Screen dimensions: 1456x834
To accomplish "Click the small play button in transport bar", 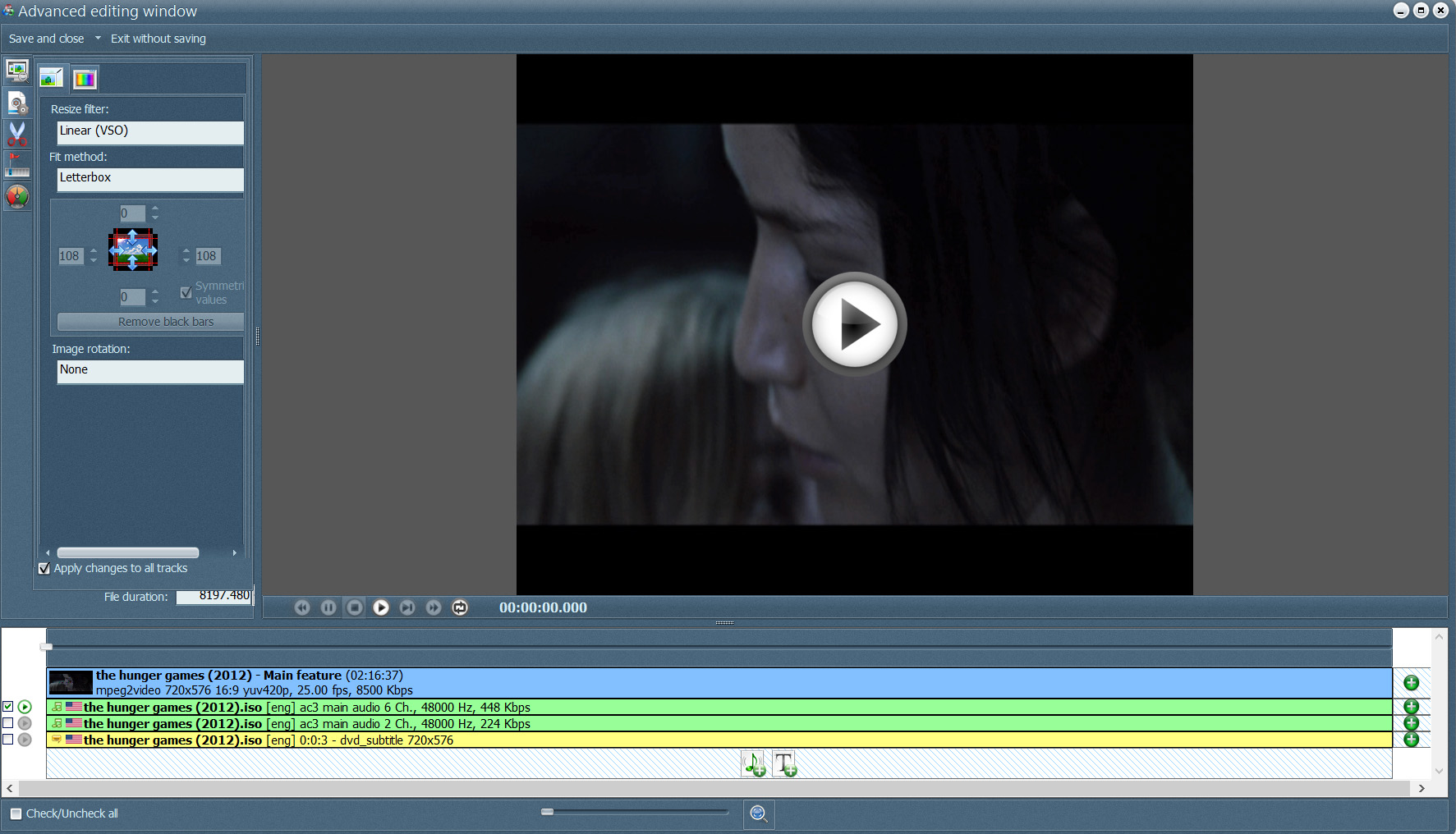I will click(381, 607).
